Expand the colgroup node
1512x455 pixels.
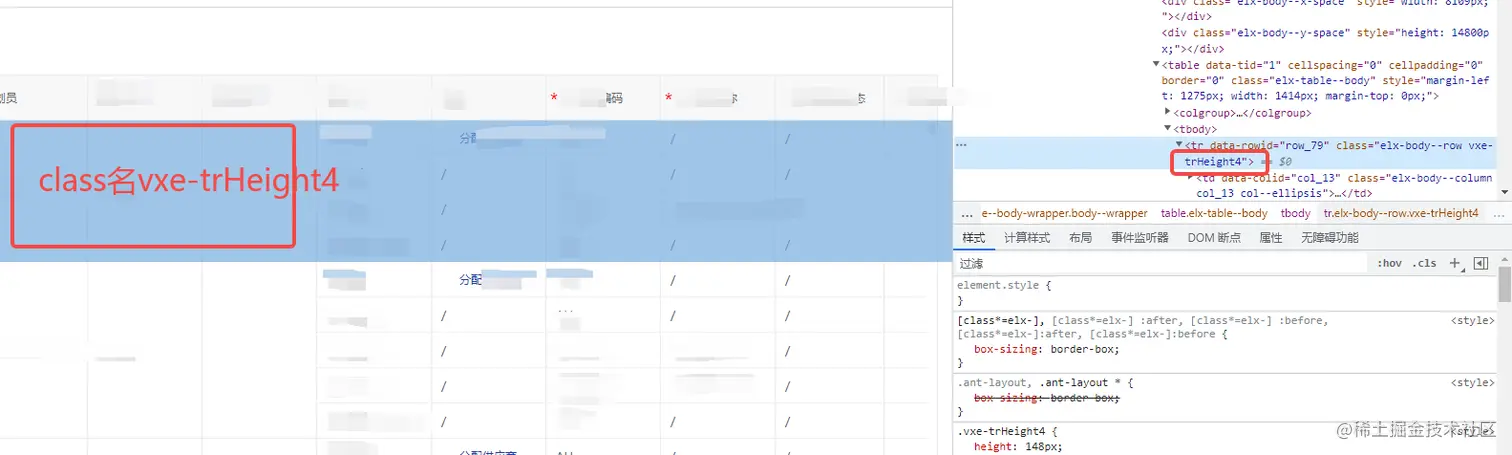click(1168, 112)
